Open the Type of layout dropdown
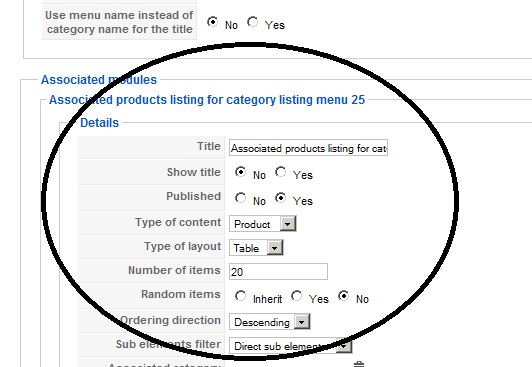Viewport: 532px width, 367px height. point(256,248)
